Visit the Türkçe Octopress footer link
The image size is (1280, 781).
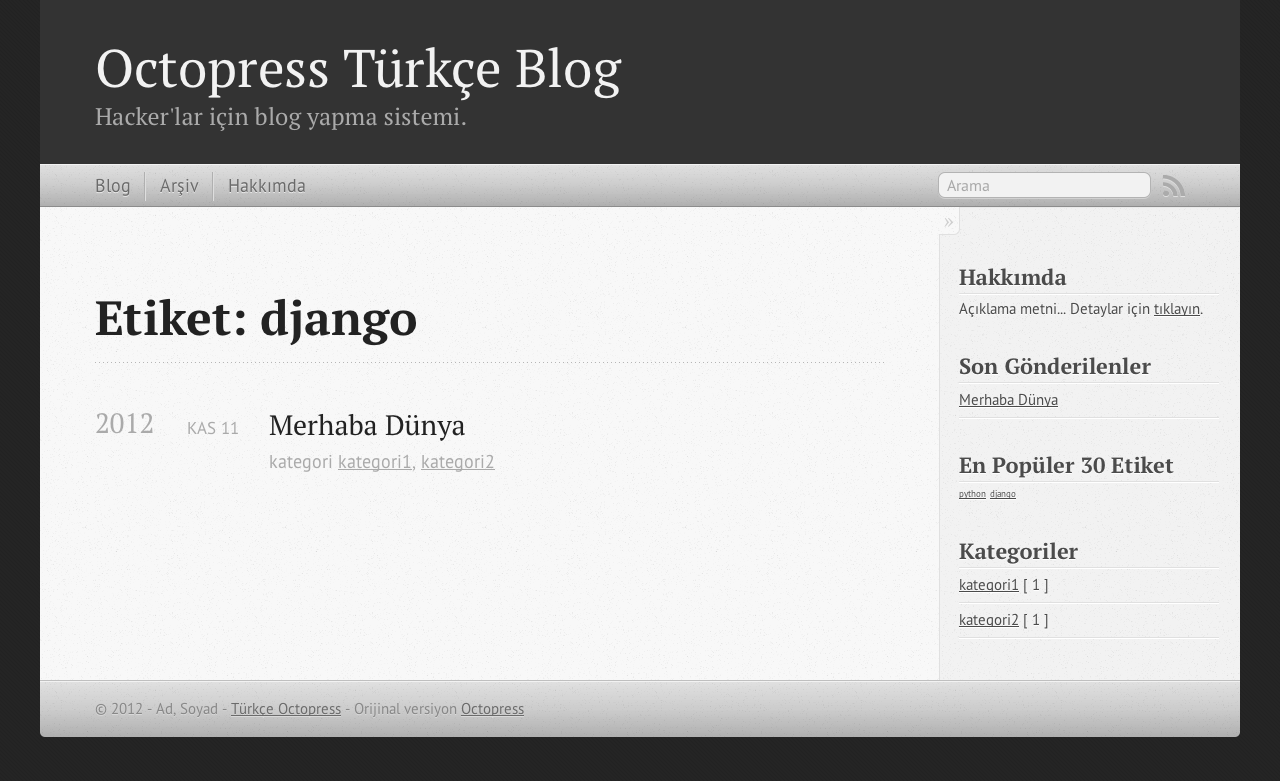click(x=286, y=709)
